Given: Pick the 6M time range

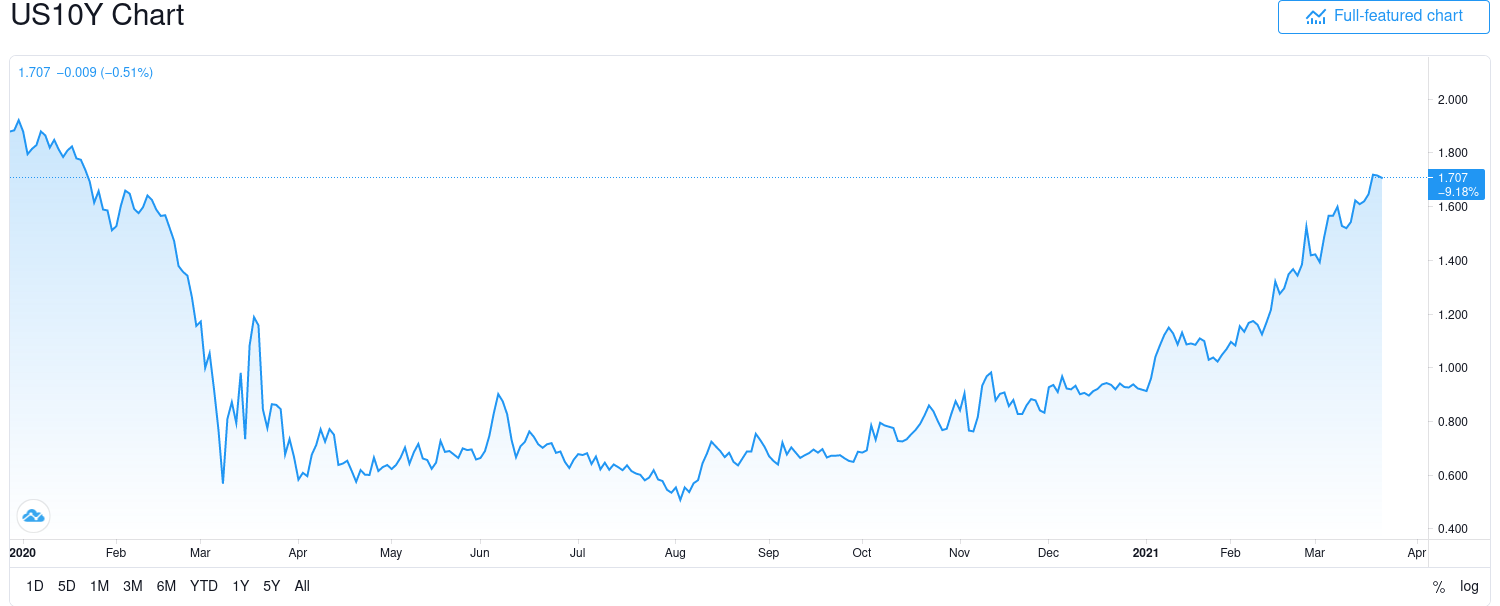Looking at the screenshot, I should tap(166, 586).
